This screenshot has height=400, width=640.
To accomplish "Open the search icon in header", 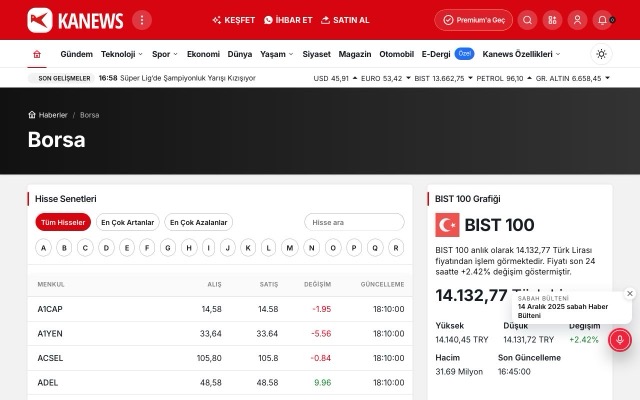I will coord(527,20).
